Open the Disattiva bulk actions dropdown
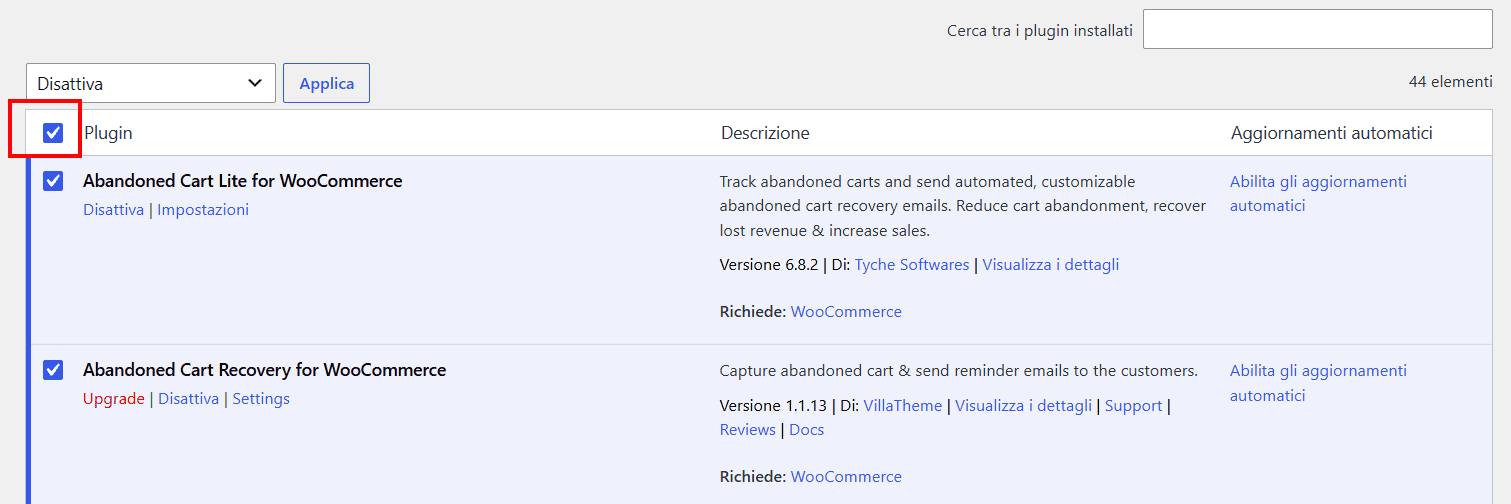The height and width of the screenshot is (504, 1511). point(151,83)
